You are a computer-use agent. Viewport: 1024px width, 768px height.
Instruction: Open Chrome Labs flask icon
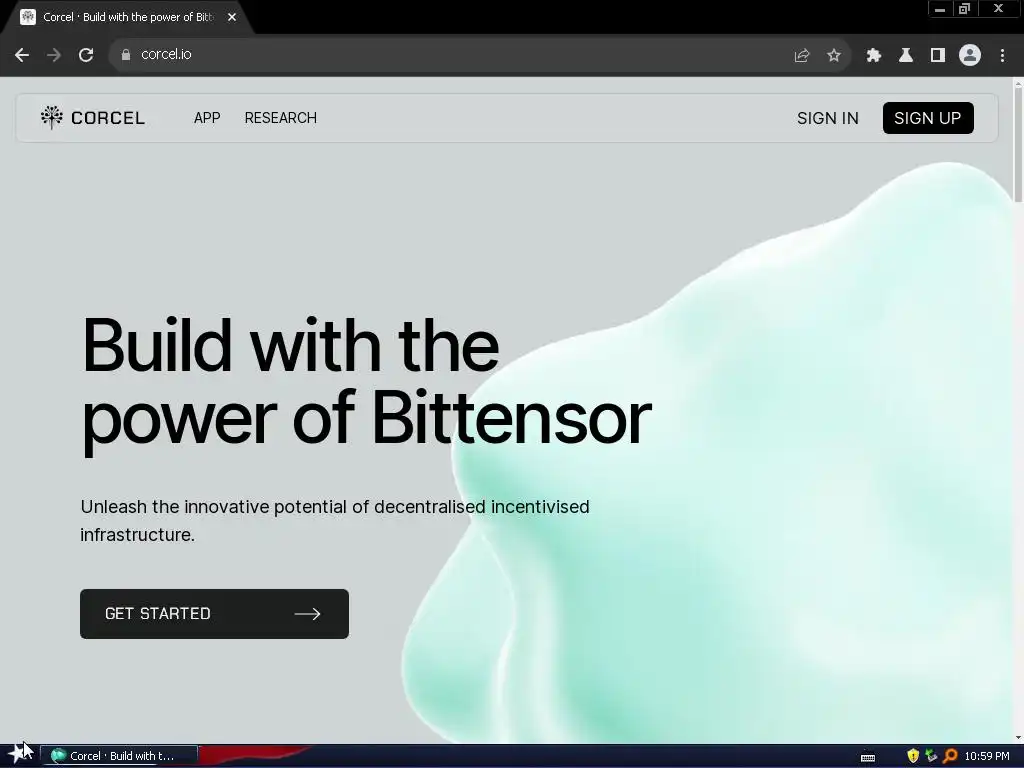point(906,56)
